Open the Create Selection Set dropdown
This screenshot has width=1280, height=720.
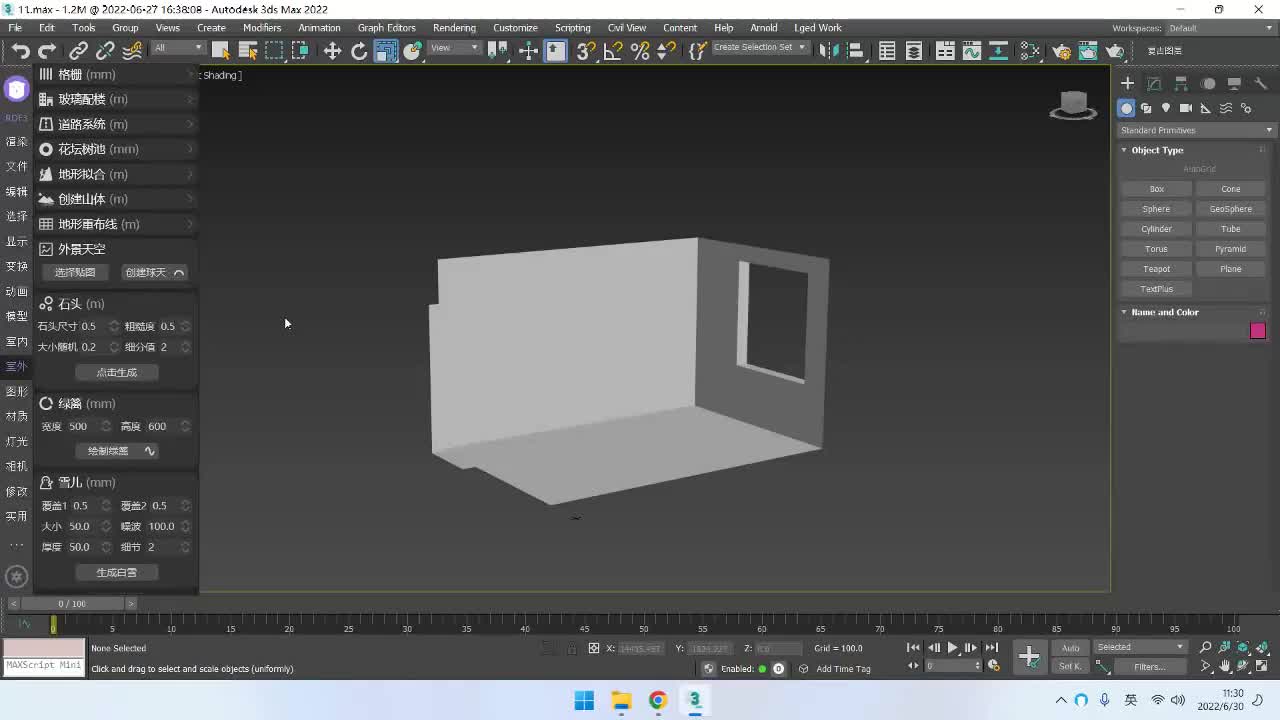tap(759, 48)
